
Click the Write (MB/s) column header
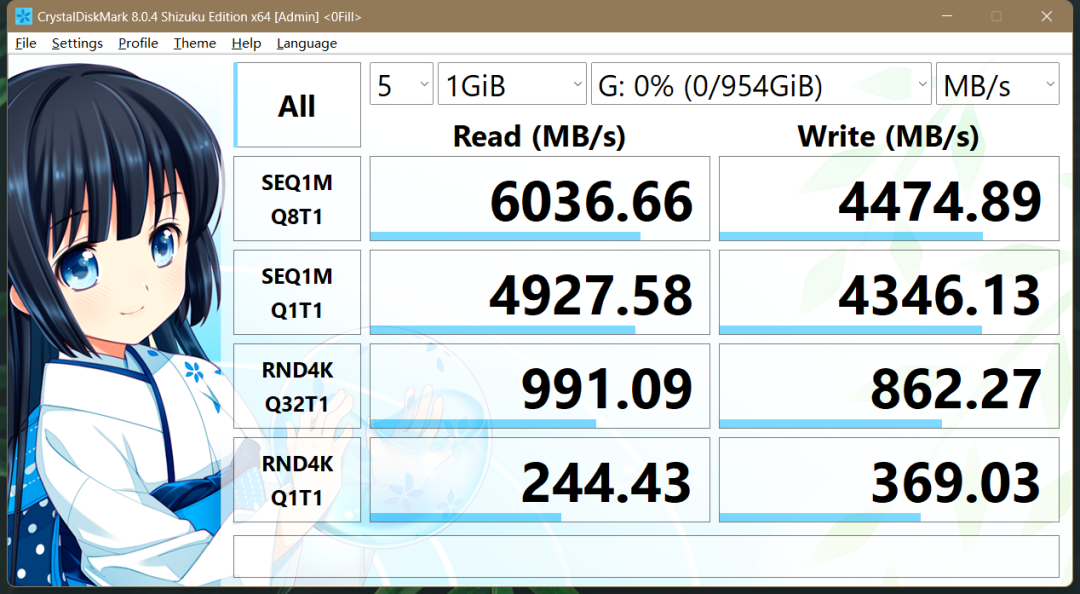click(889, 136)
